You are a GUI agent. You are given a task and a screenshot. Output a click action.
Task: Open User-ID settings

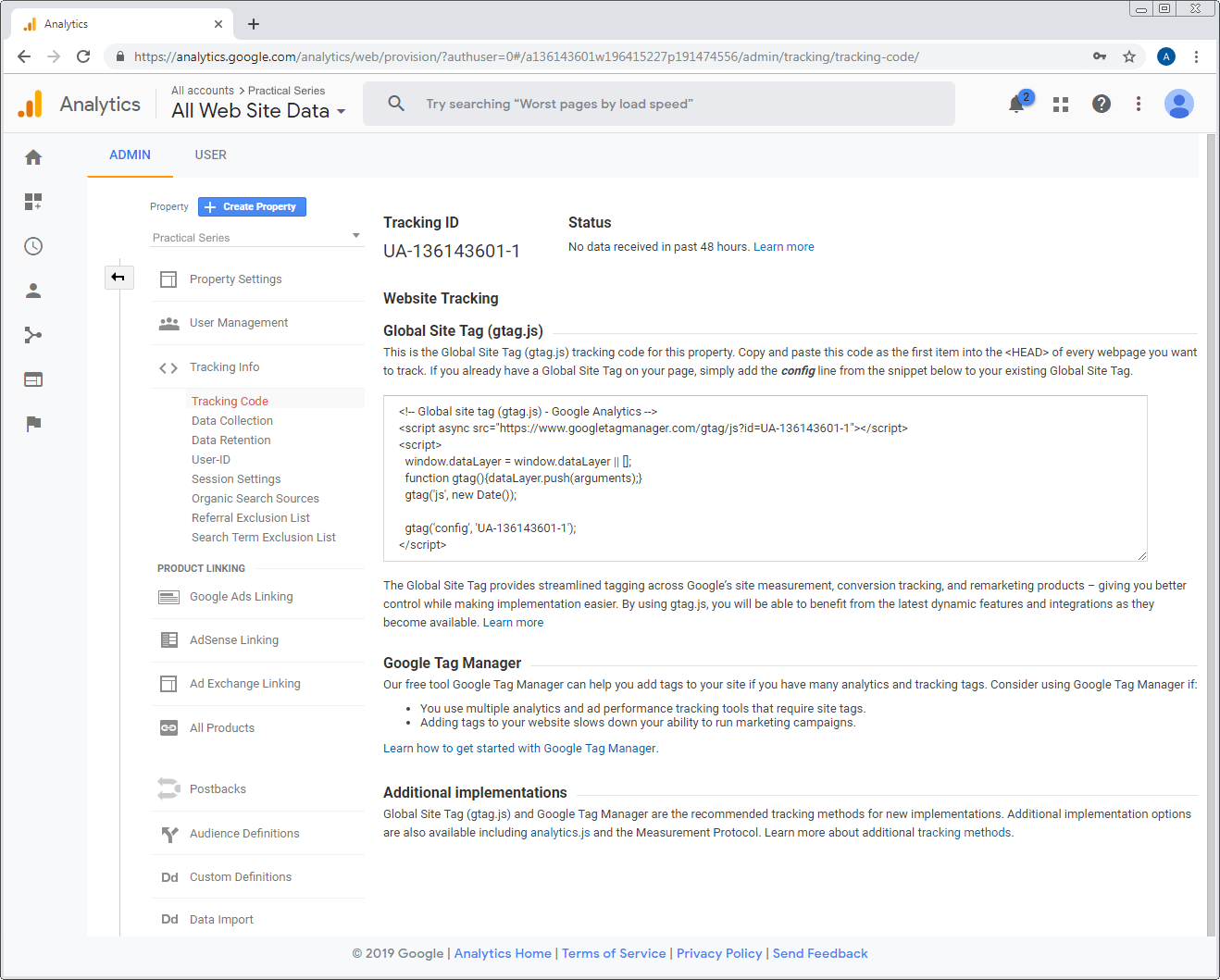pyautogui.click(x=211, y=459)
